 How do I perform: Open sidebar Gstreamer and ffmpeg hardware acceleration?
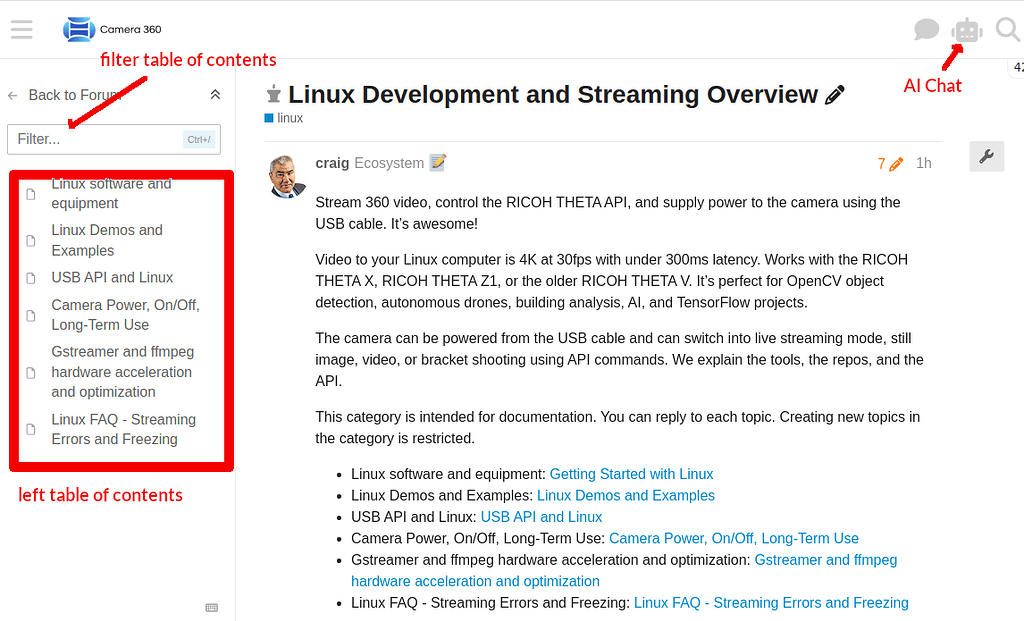point(123,372)
